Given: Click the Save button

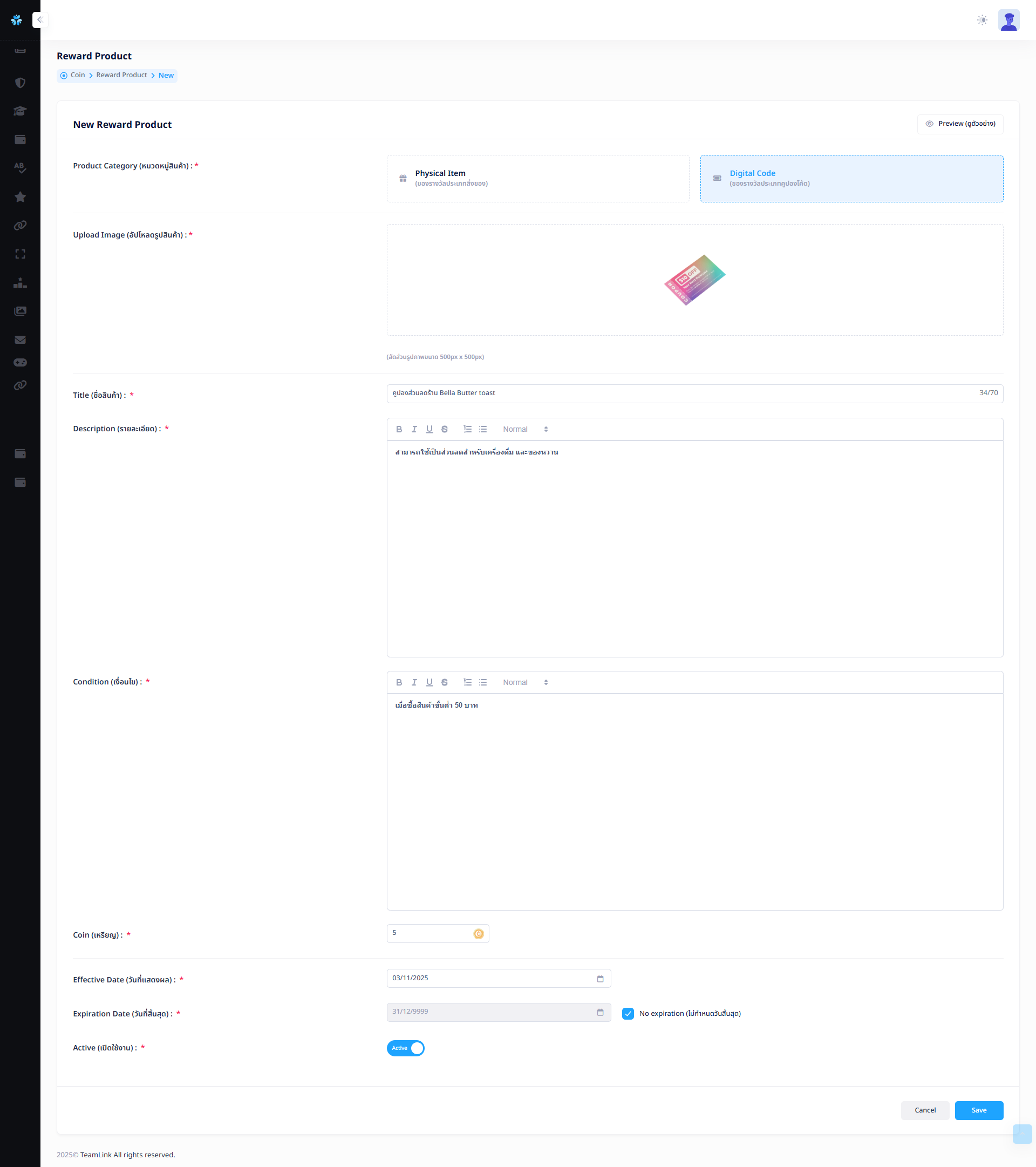Looking at the screenshot, I should (978, 1110).
